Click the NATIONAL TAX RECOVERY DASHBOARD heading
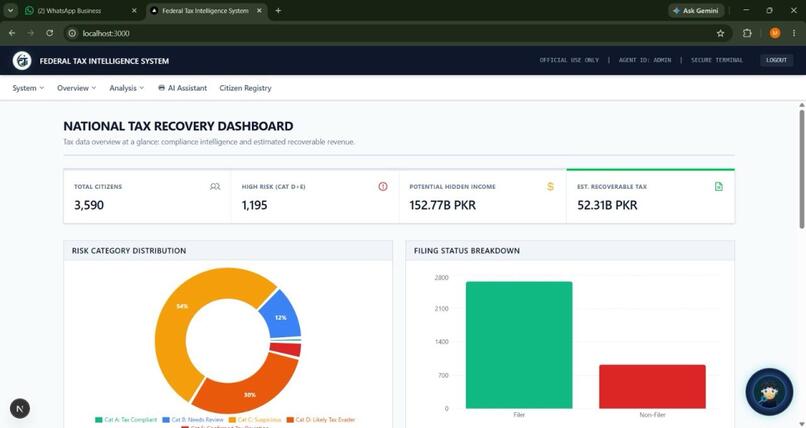Image resolution: width=806 pixels, height=428 pixels. (178, 126)
